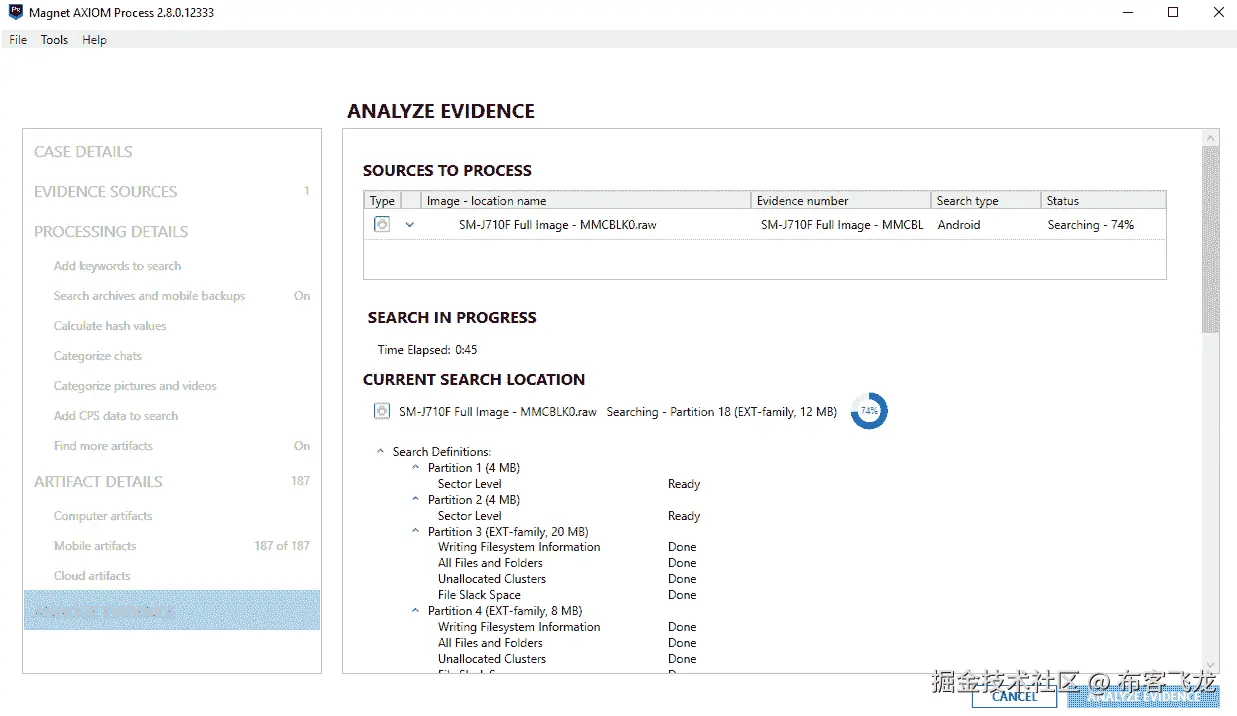Select the Searching - 74% status cell
The width and height of the screenshot is (1237, 716).
click(1091, 225)
